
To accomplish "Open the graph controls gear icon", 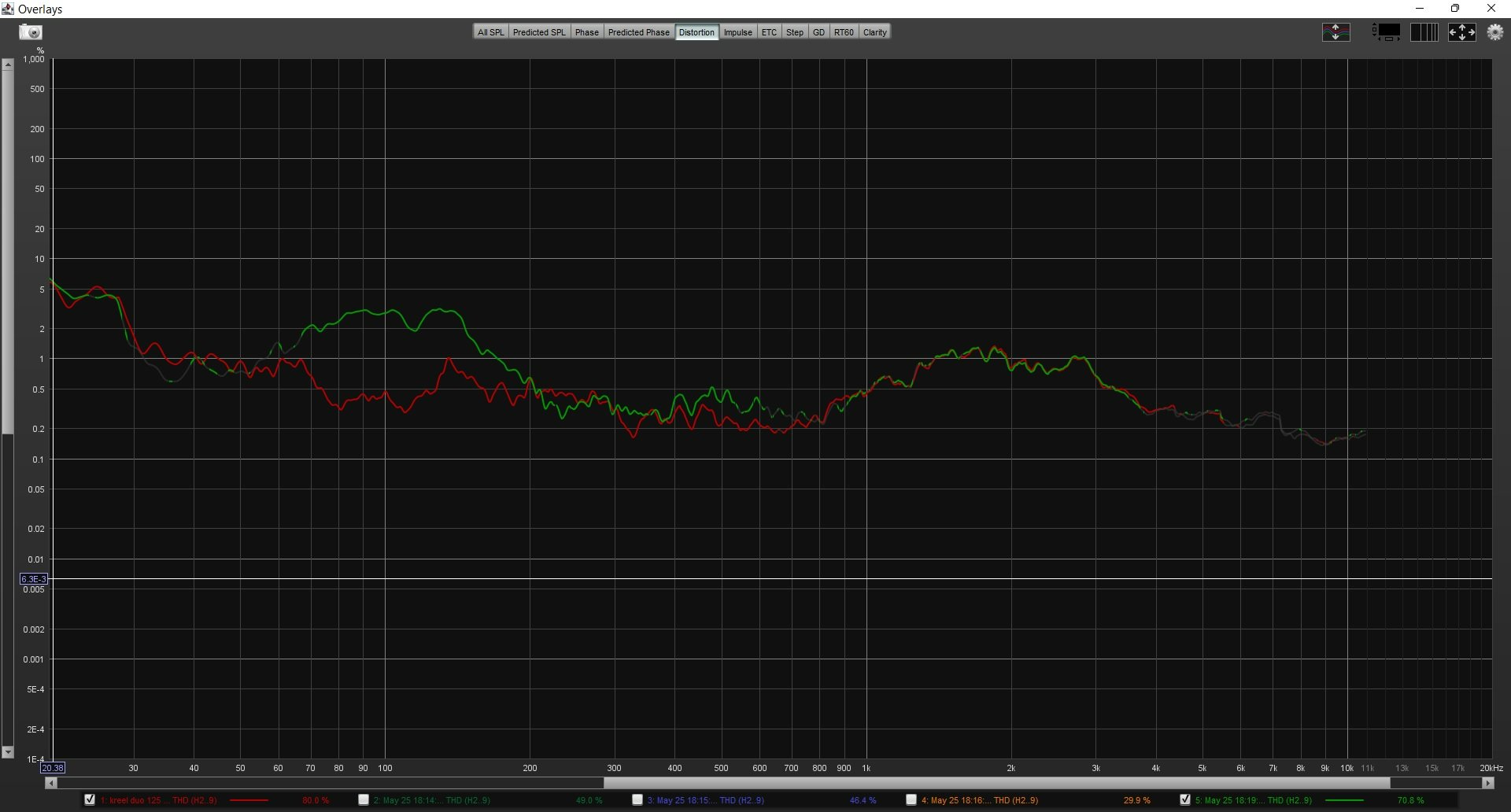I will (x=1494, y=32).
